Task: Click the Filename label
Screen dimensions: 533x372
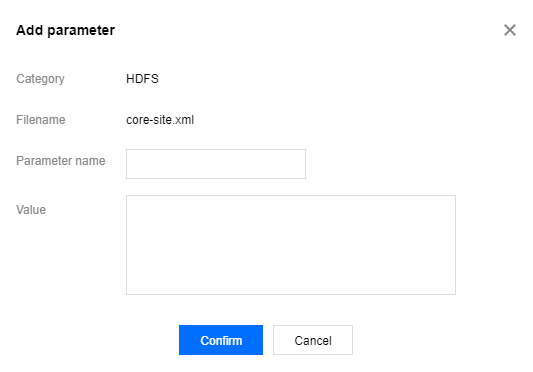Action: (x=41, y=120)
